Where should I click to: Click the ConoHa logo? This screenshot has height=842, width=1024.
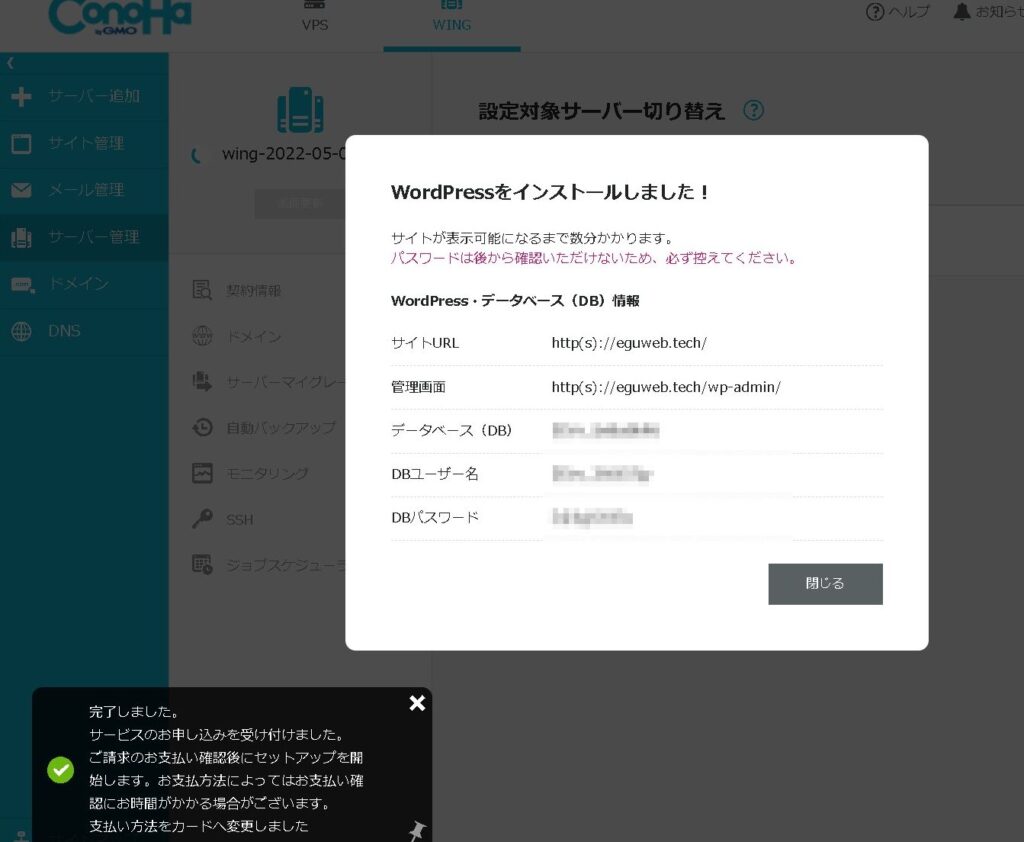point(119,16)
